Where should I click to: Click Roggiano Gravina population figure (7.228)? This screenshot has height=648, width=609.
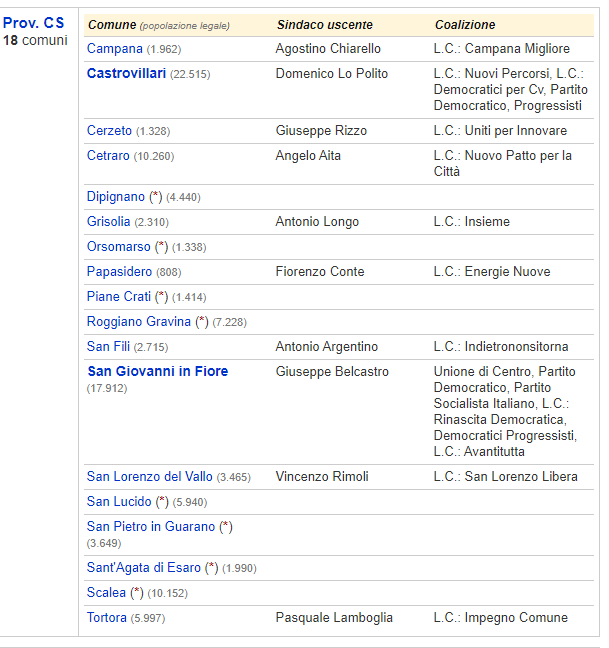click(230, 322)
